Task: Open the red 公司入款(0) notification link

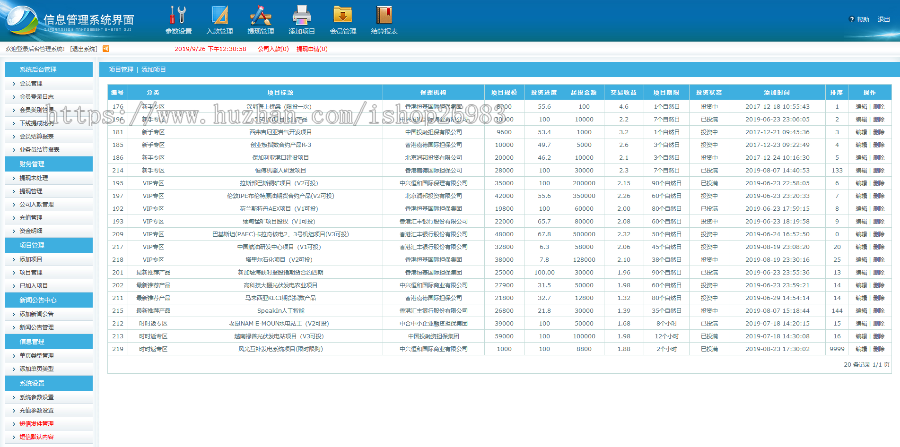Action: (x=271, y=47)
